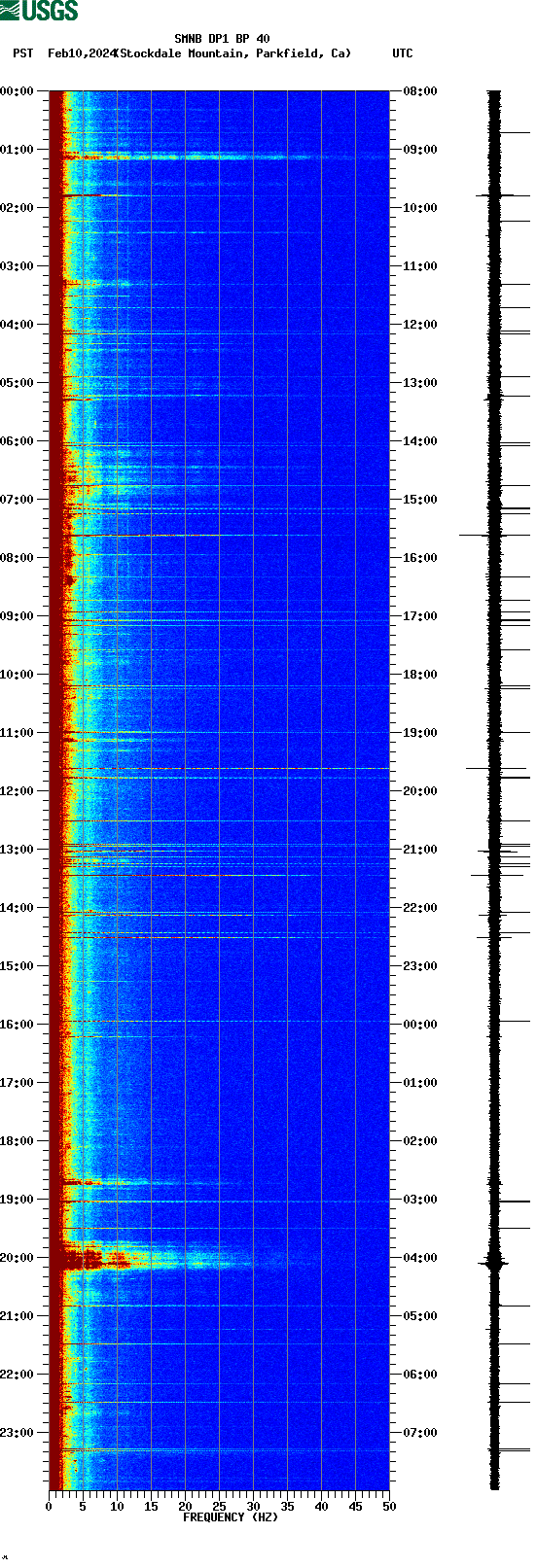Click the '09:00' PST time label
This screenshot has height=1568, width=537.
(x=17, y=616)
